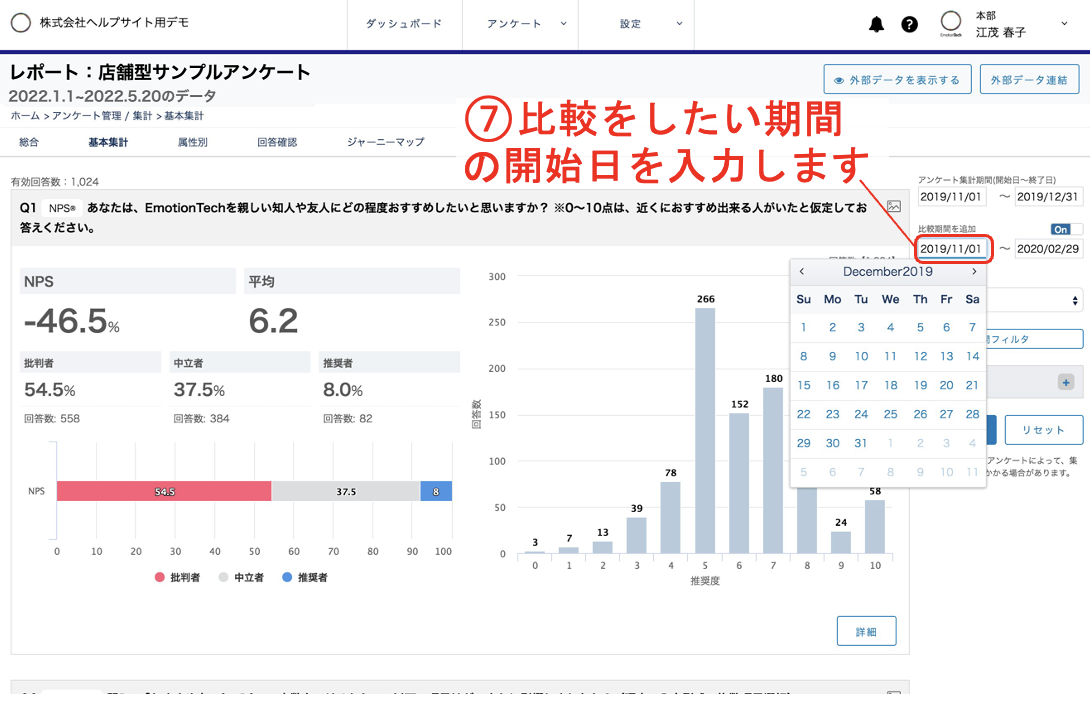Click the リセット button
Viewport: 1090px width, 724px height.
tap(1043, 429)
